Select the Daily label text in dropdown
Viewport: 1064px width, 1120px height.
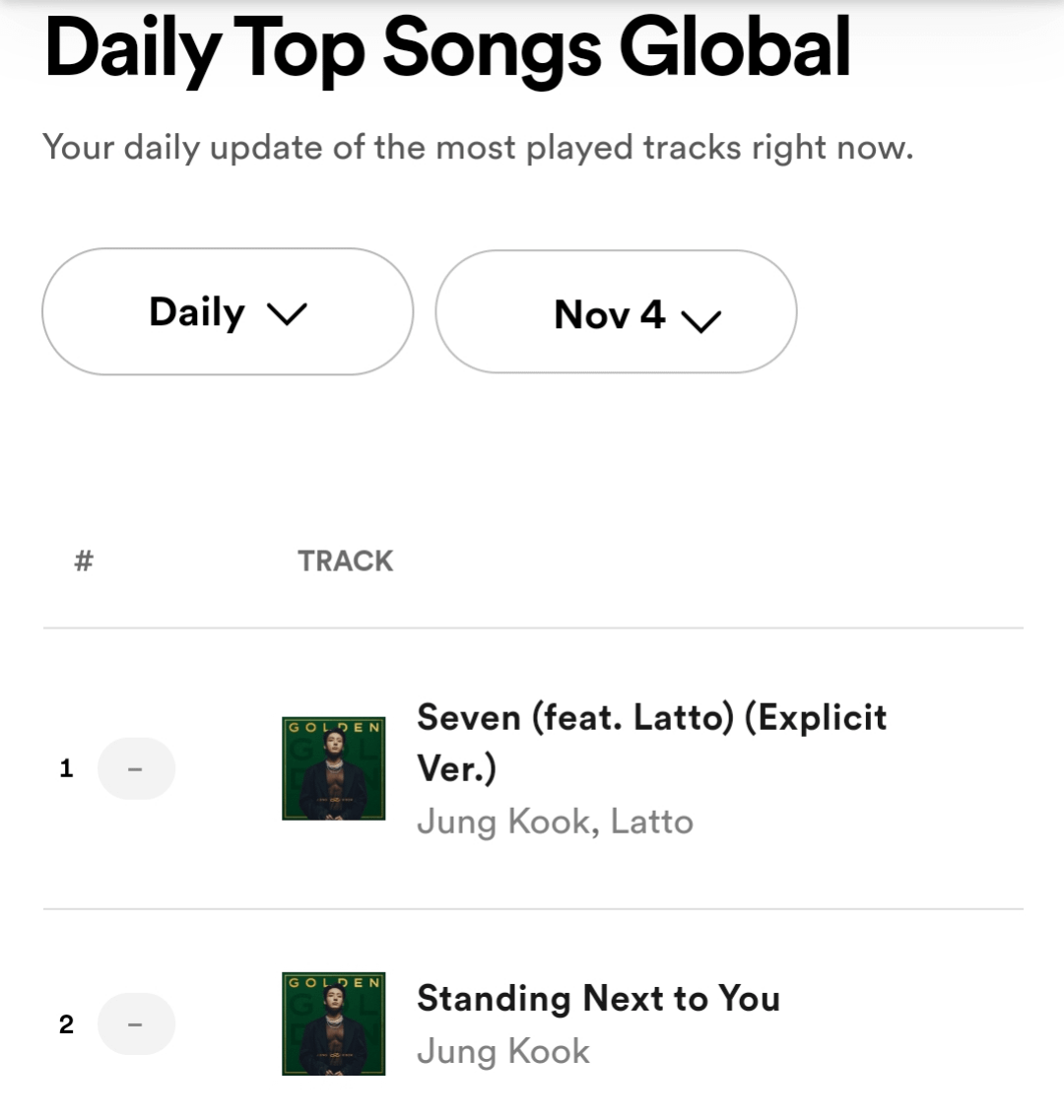pyautogui.click(x=197, y=312)
